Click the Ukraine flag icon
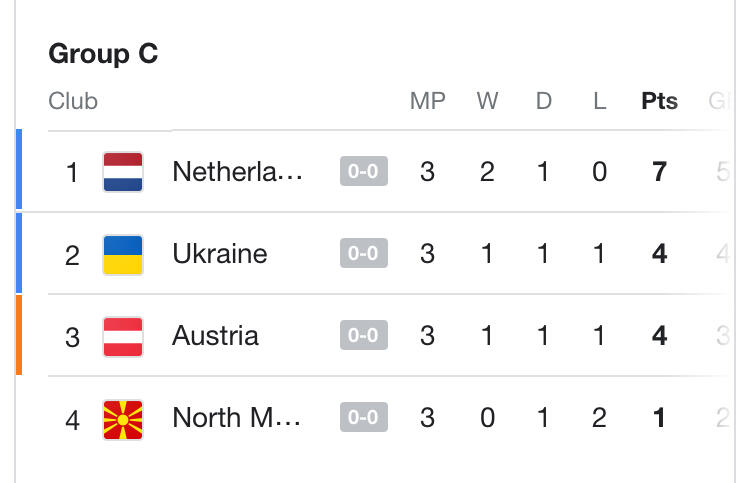The image size is (750, 483). pos(123,254)
